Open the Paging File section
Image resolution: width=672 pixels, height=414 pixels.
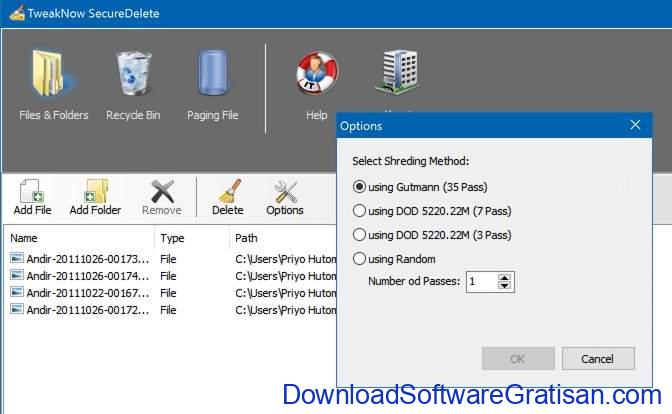coord(213,84)
